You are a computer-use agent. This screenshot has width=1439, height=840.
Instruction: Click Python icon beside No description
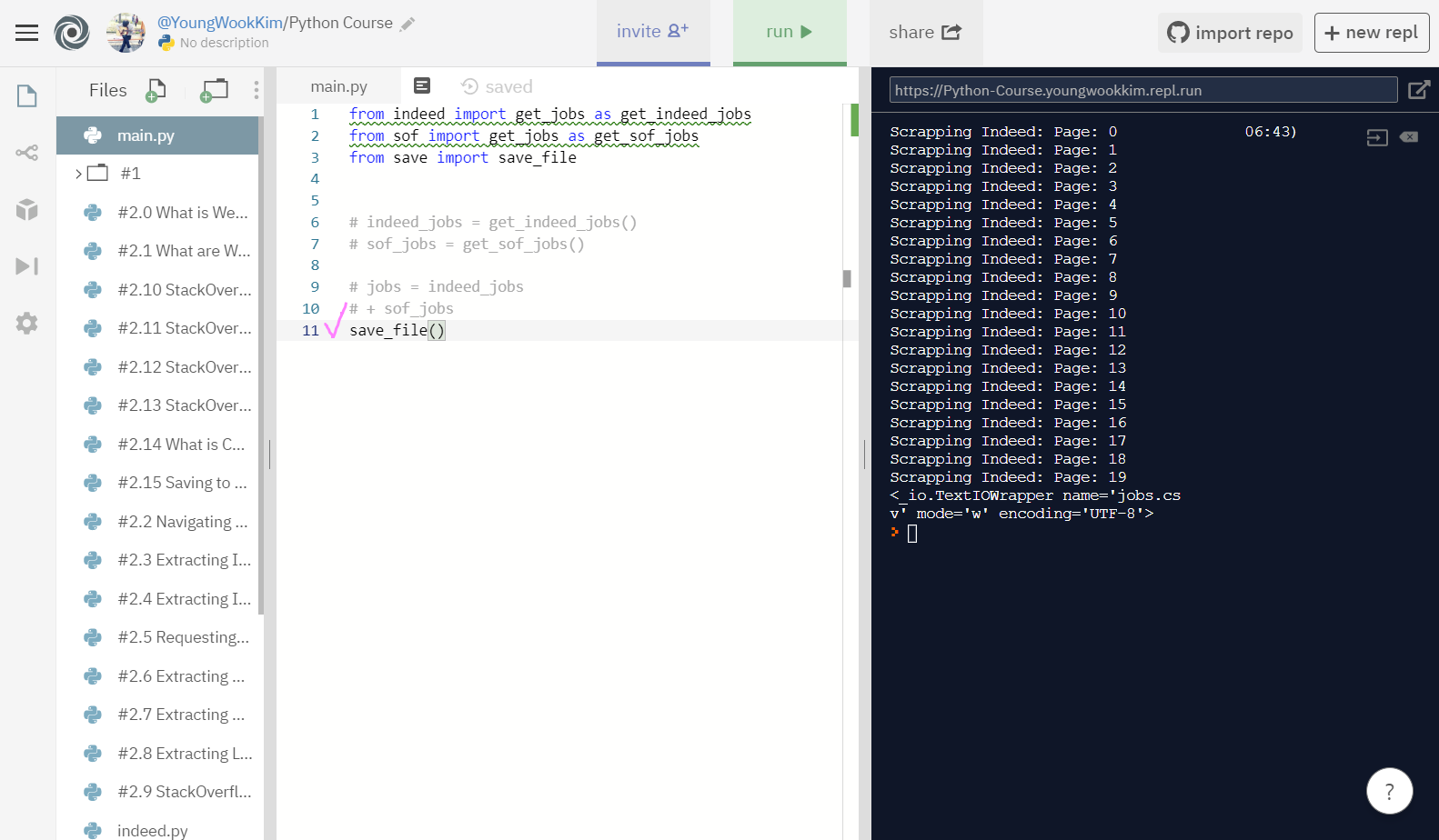pos(166,43)
